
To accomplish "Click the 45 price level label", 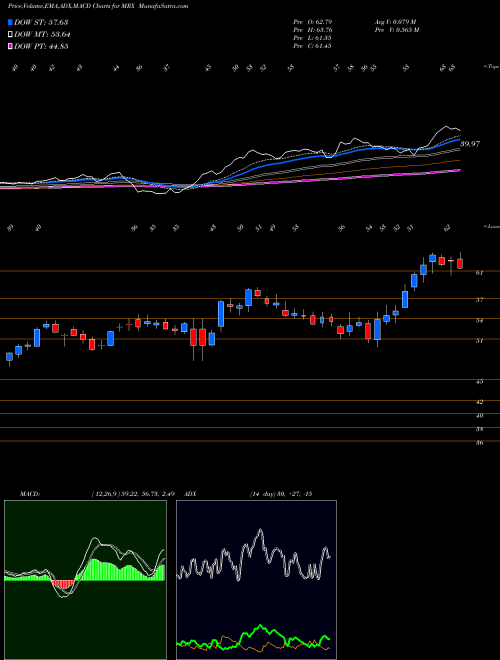I will 479,382.
